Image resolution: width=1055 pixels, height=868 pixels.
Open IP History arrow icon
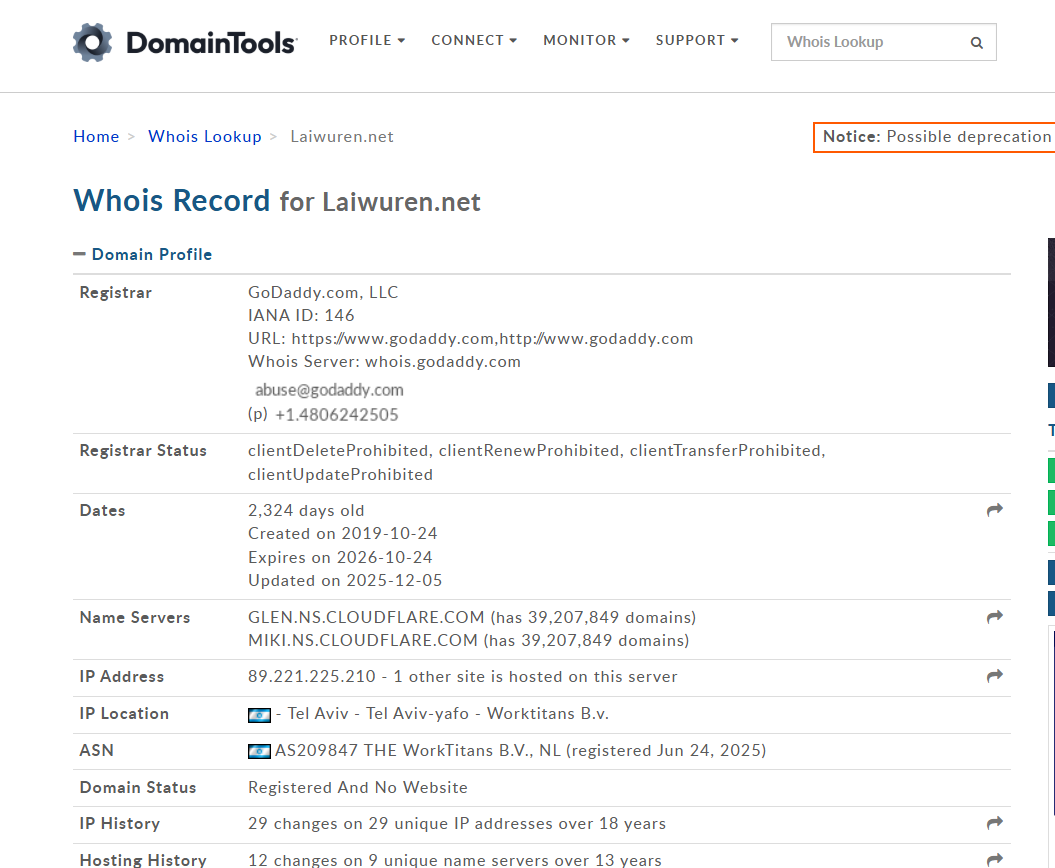[994, 823]
